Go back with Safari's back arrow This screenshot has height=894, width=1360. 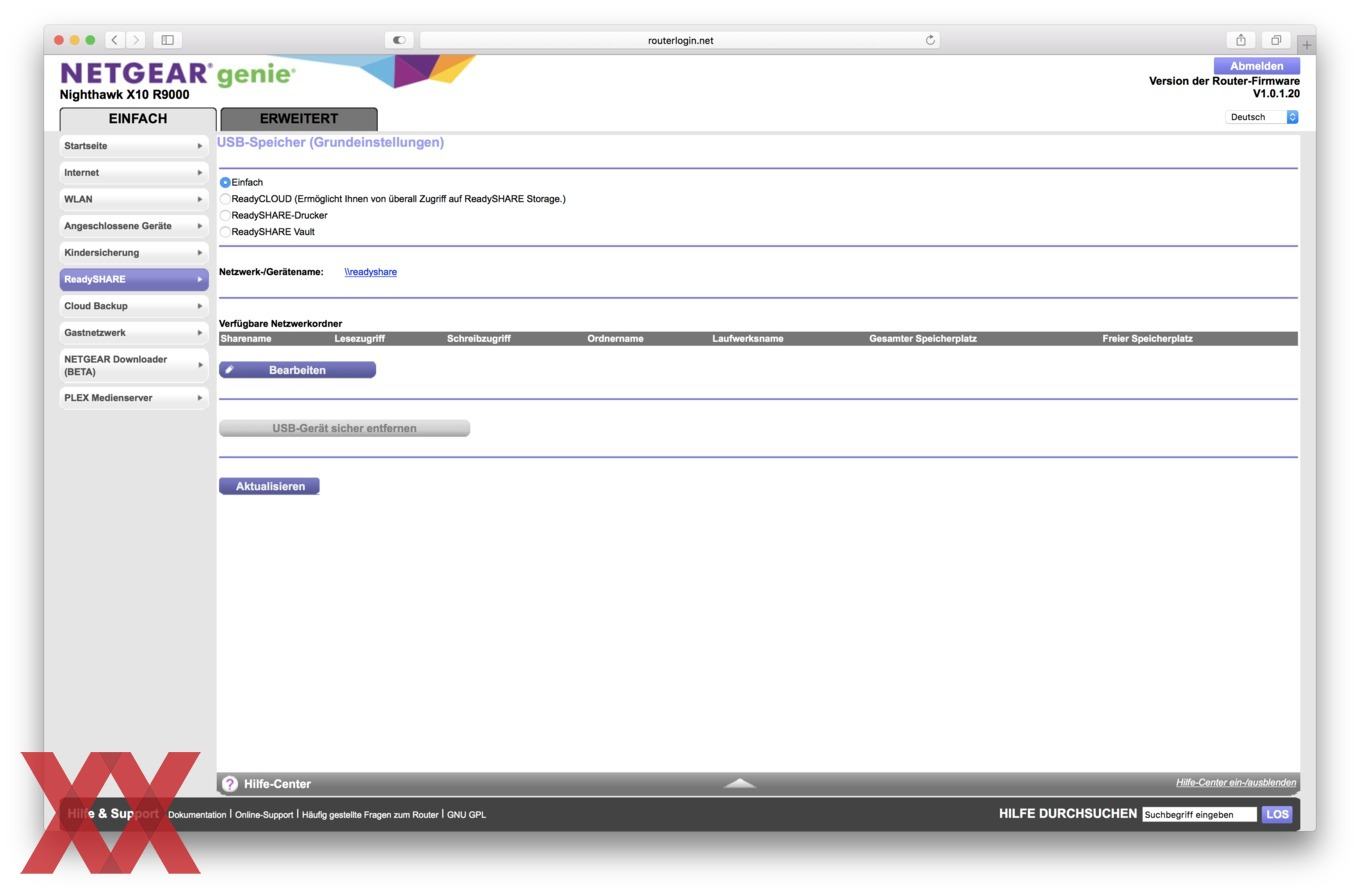tap(115, 40)
